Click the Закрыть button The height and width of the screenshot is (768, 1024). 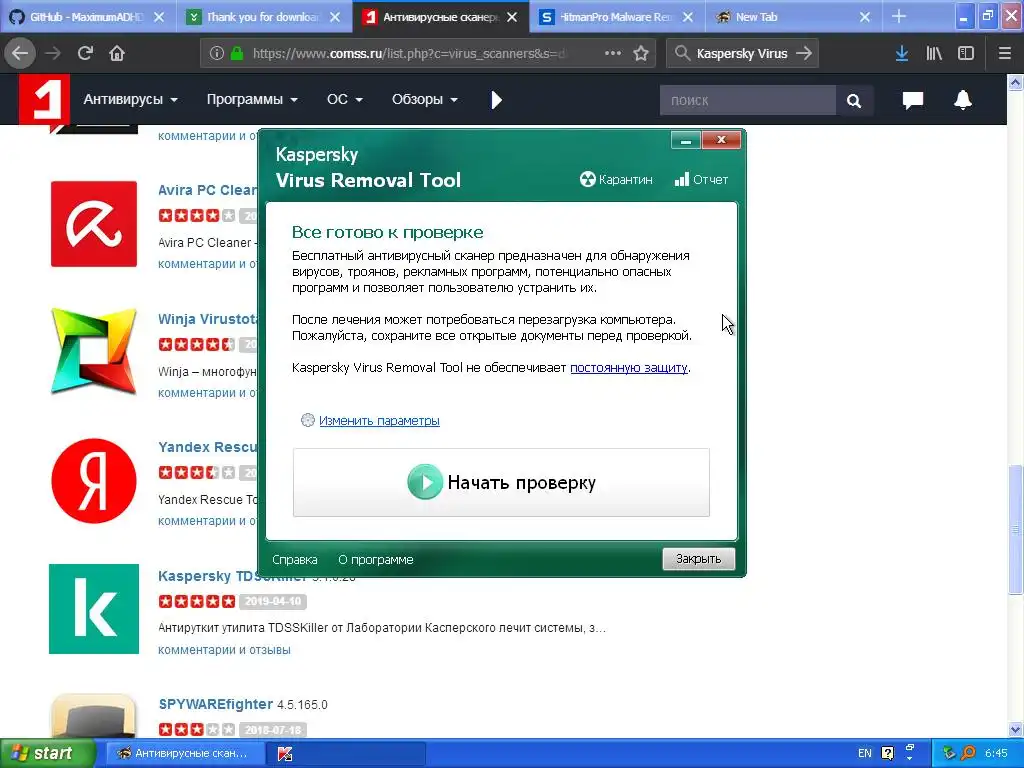point(698,559)
